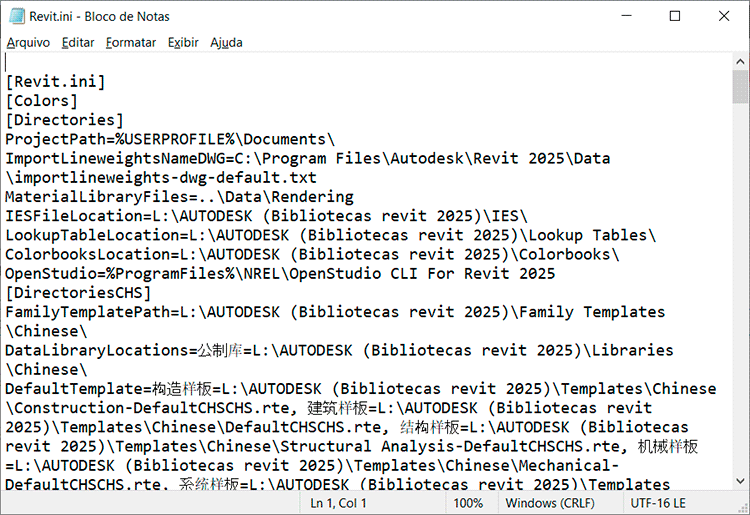Click the Windows (CRLF) status entry
The image size is (750, 515).
click(550, 503)
